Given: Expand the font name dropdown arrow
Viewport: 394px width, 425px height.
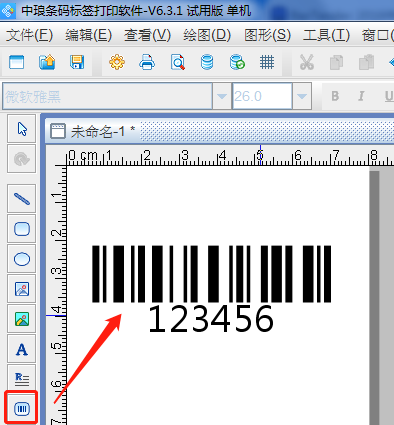Looking at the screenshot, I should click(222, 96).
